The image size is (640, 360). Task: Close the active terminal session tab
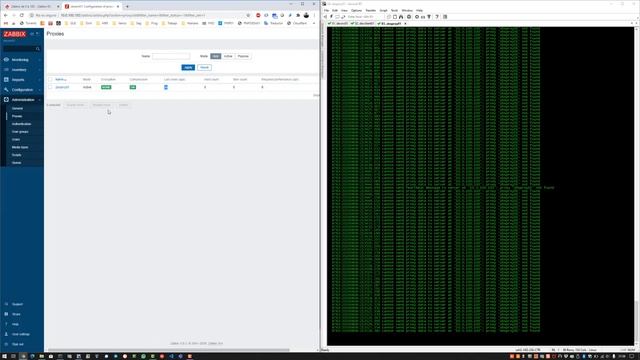click(405, 24)
